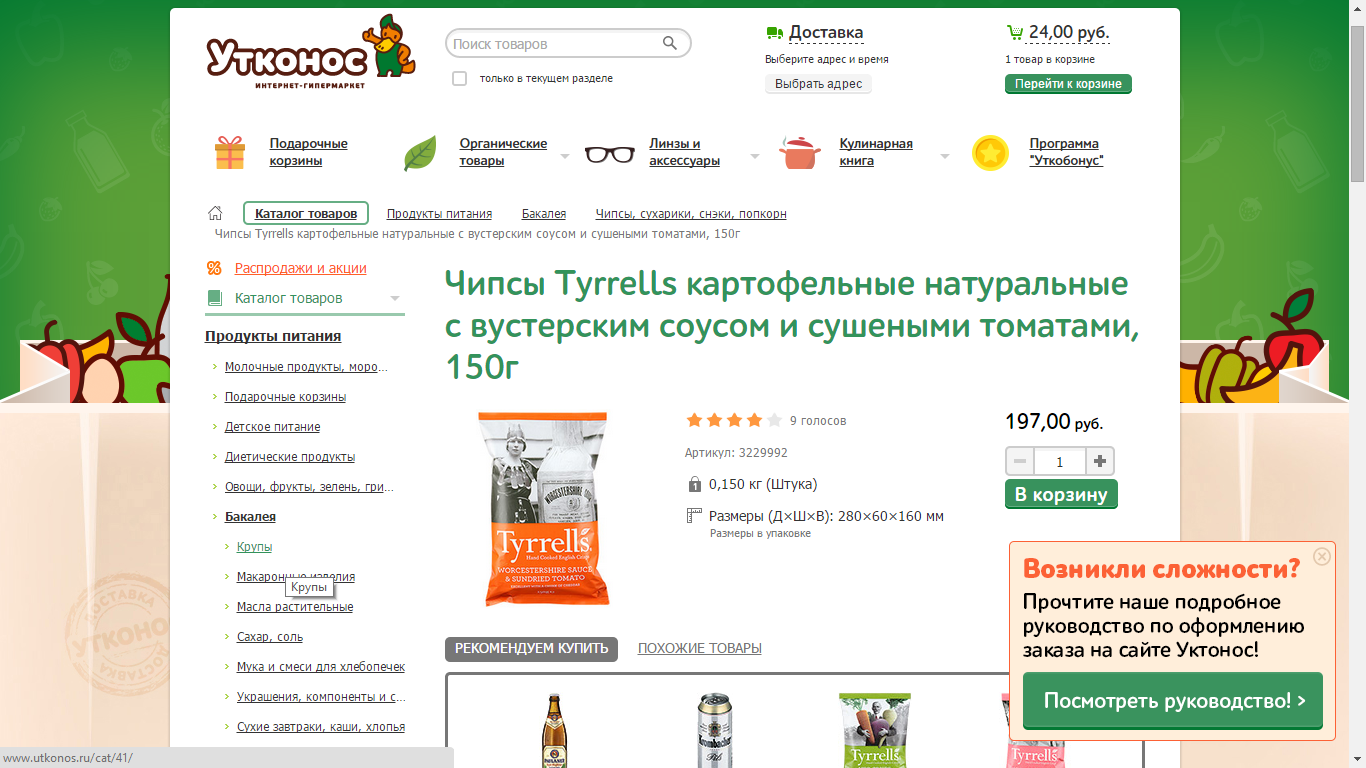This screenshot has height=768, width=1366.
Task: Click the shopping cart icon
Action: pyautogui.click(x=1015, y=32)
